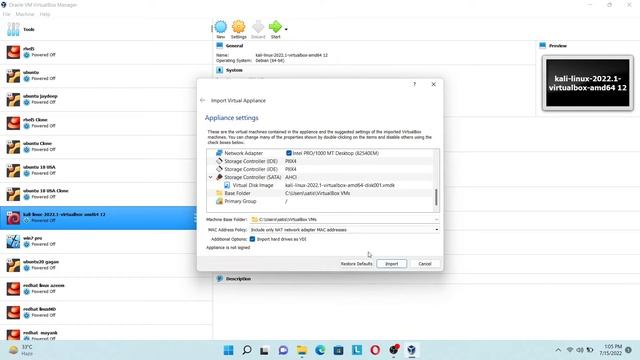Click the Storage Controller (SATA) icon
This screenshot has height=360, width=640.
(x=219, y=177)
